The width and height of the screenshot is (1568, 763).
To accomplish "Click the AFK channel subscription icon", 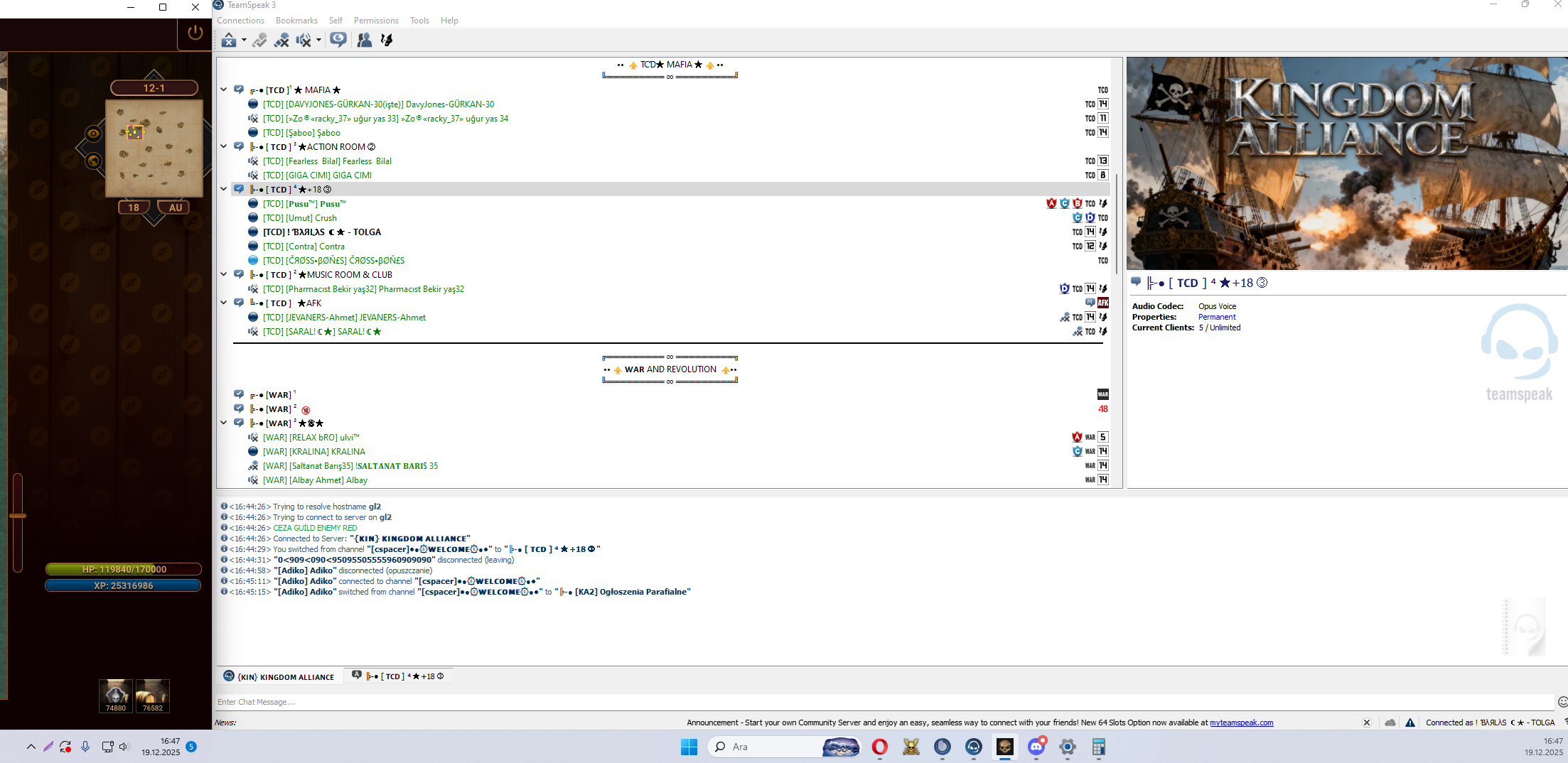I will [x=239, y=303].
